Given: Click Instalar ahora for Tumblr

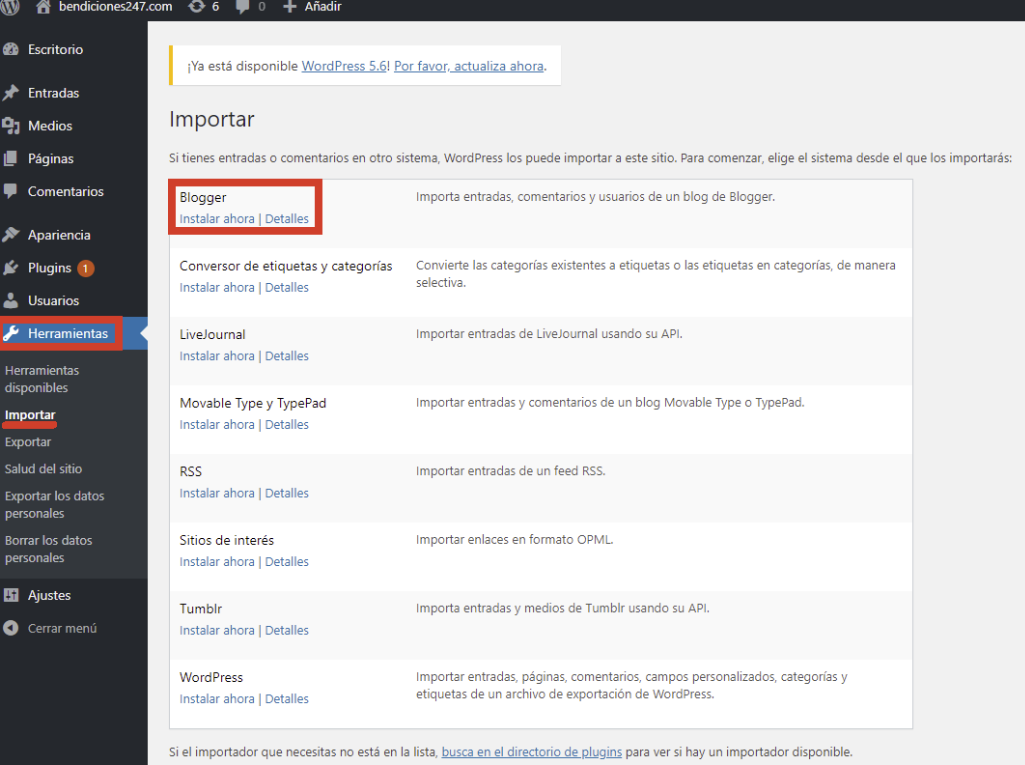Looking at the screenshot, I should pyautogui.click(x=217, y=631).
